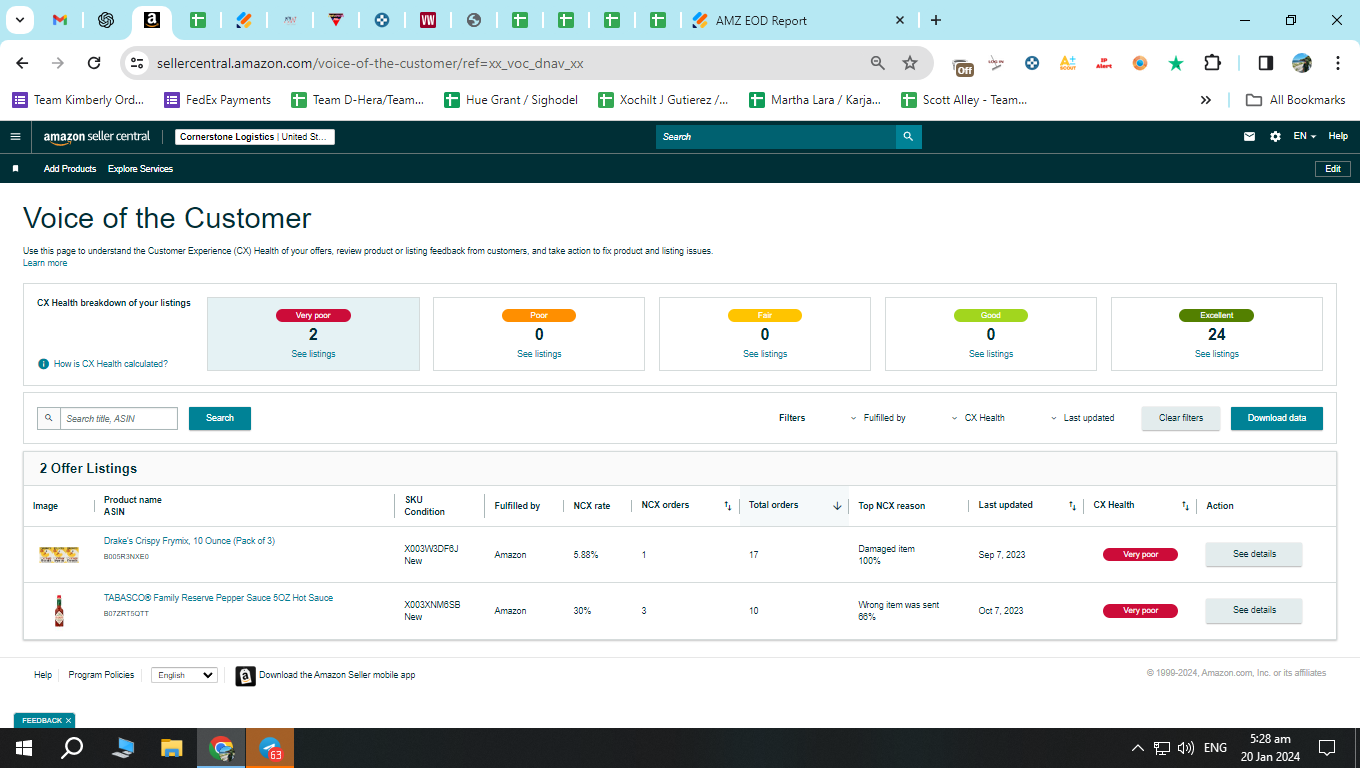The height and width of the screenshot is (768, 1360).
Task: Click the 'Search title, ASIN' input field
Action: (119, 418)
